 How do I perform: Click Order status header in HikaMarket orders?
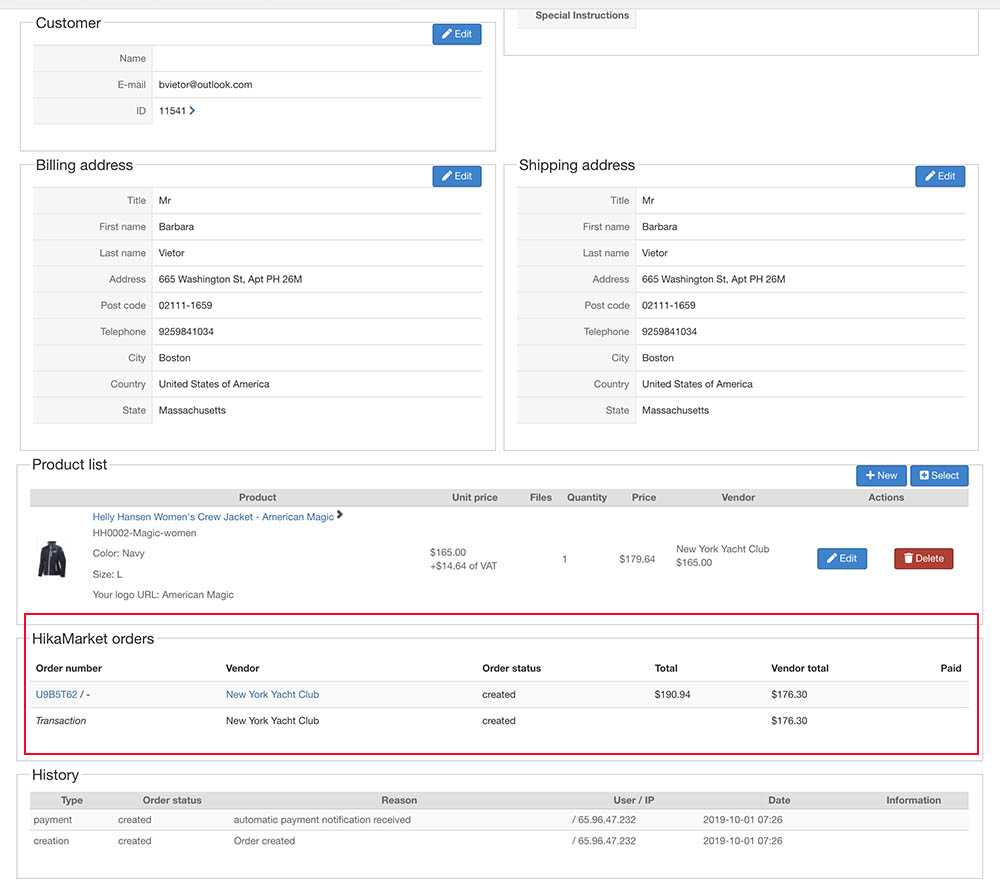click(511, 668)
